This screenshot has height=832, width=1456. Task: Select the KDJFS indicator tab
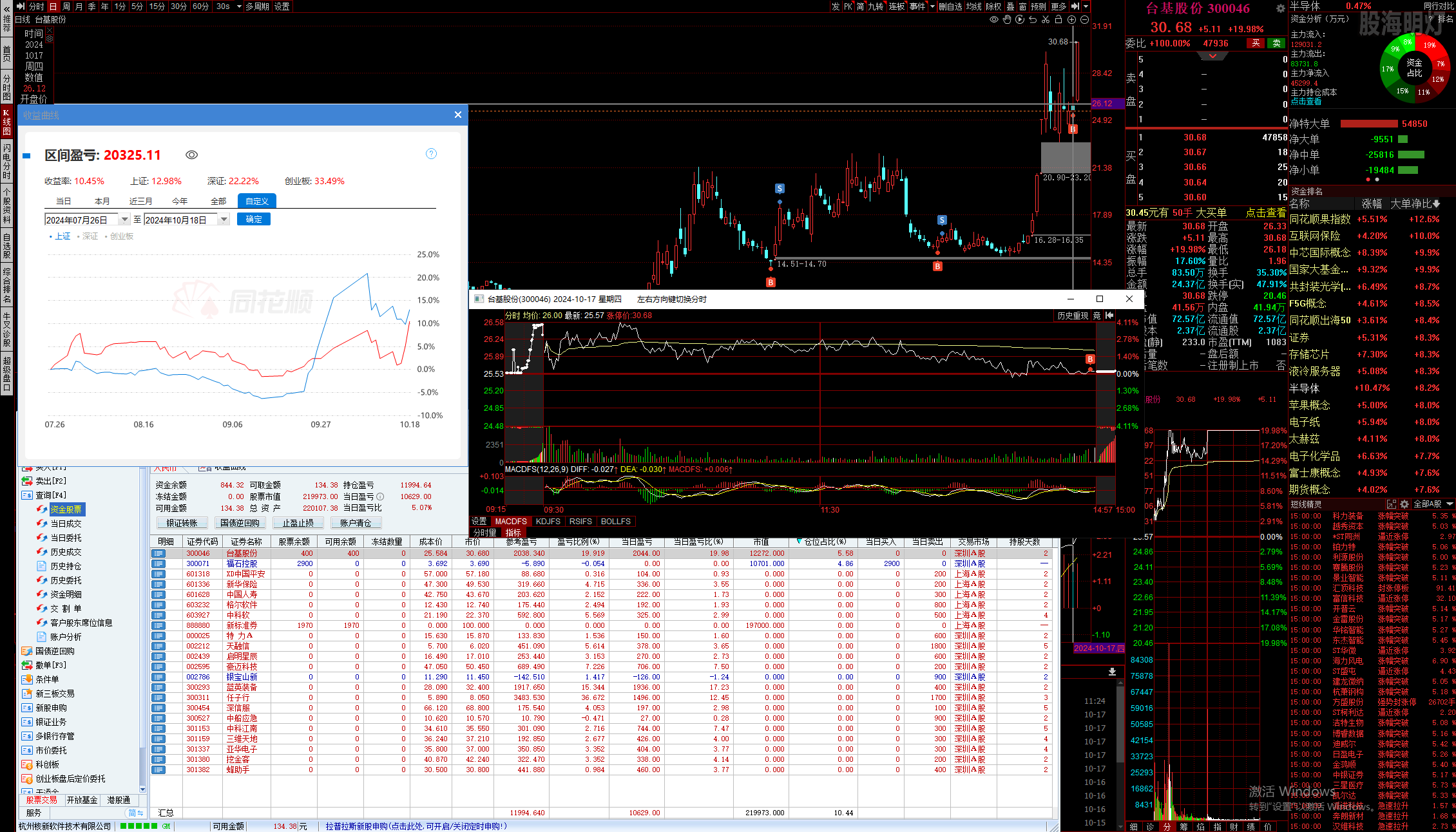pyautogui.click(x=548, y=522)
